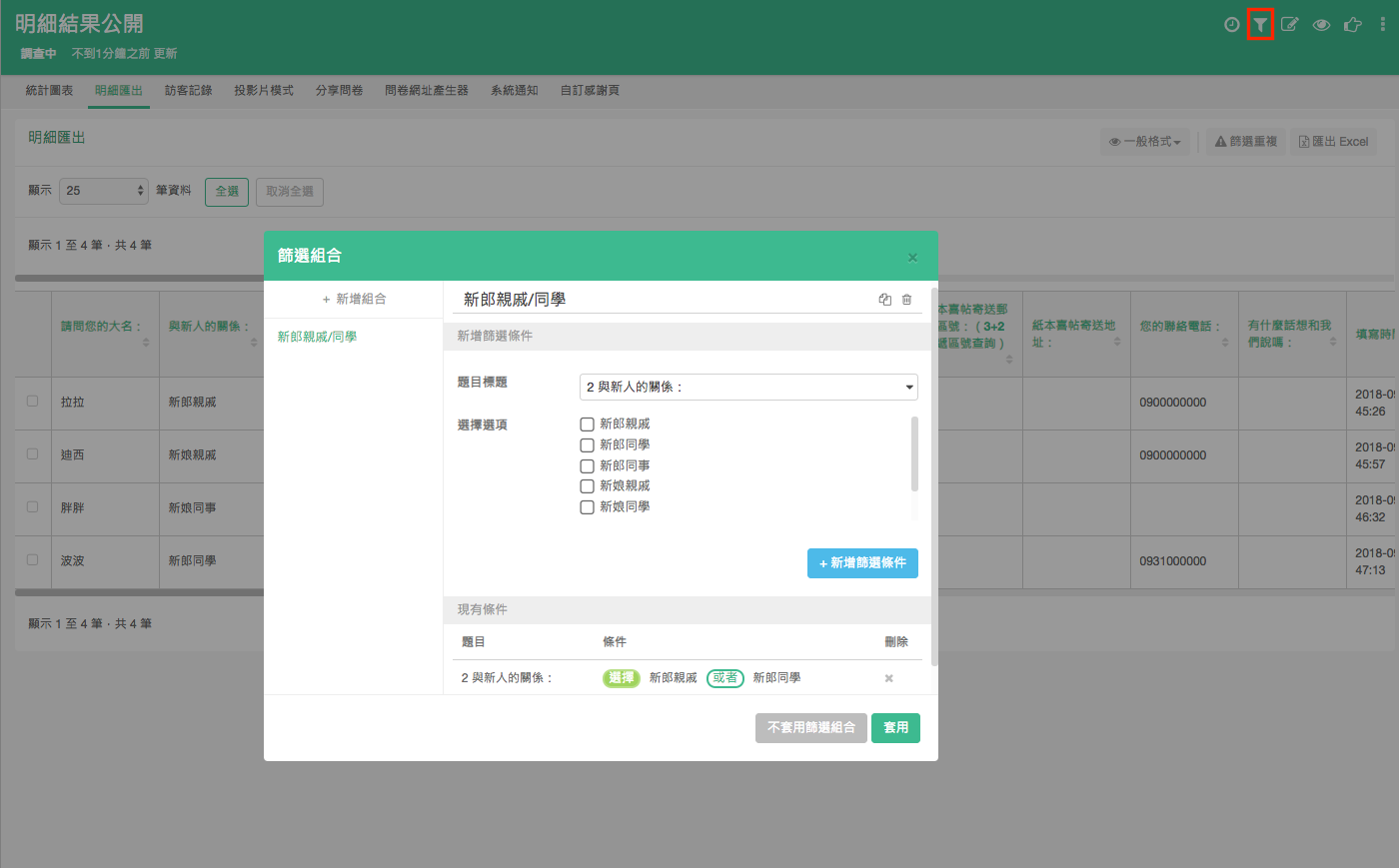This screenshot has width=1399, height=868.
Task: Open the rows-per-page 25 dropdown
Action: [104, 191]
